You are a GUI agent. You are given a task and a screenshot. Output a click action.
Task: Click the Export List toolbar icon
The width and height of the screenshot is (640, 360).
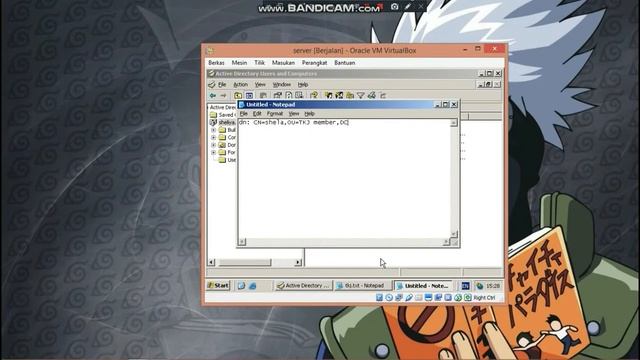pyautogui.click(x=299, y=96)
